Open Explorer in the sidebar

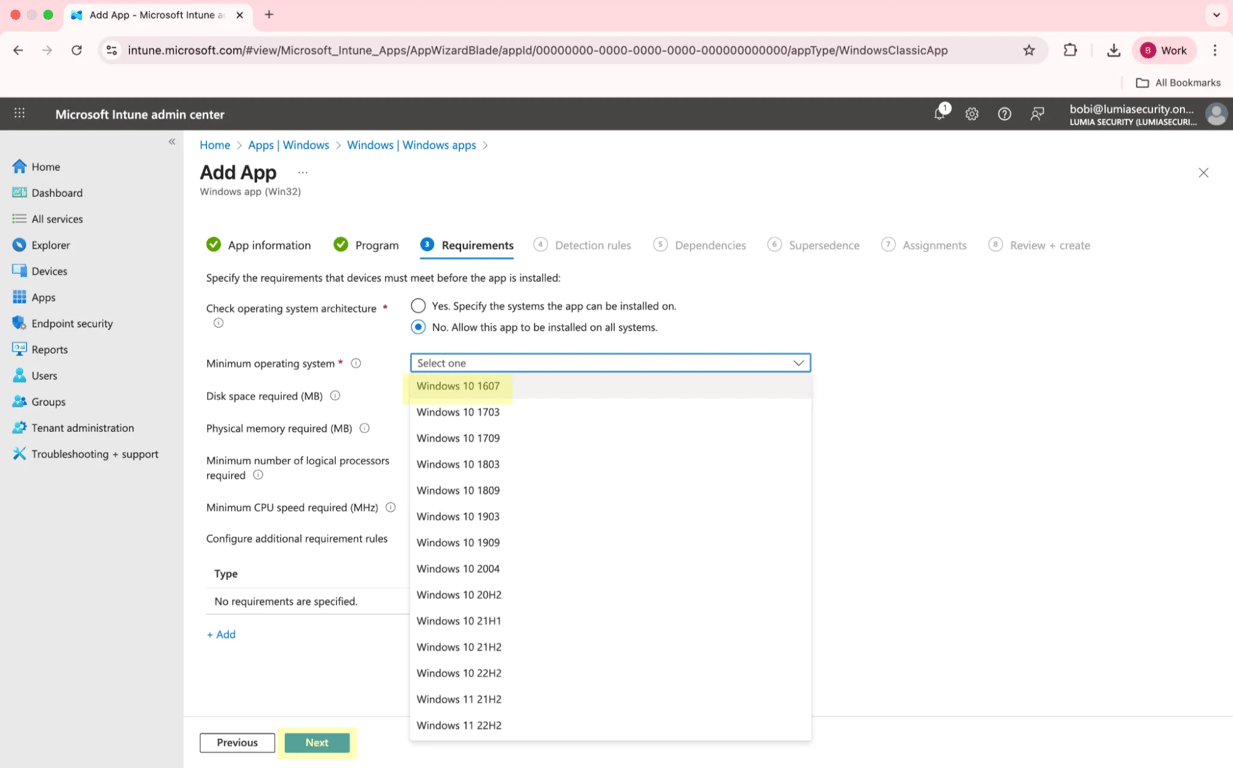coord(41,245)
